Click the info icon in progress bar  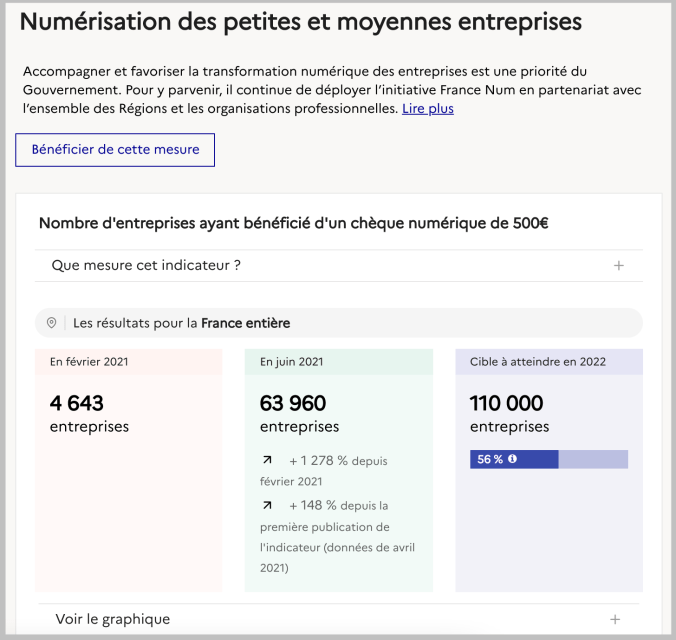tap(513, 459)
